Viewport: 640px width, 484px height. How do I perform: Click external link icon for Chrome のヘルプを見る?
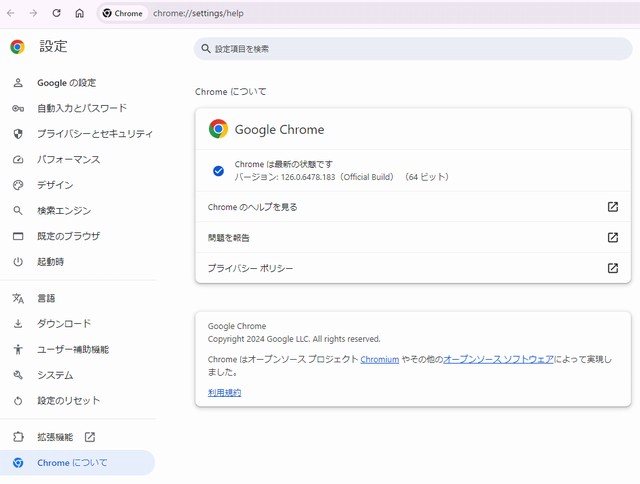pos(613,207)
